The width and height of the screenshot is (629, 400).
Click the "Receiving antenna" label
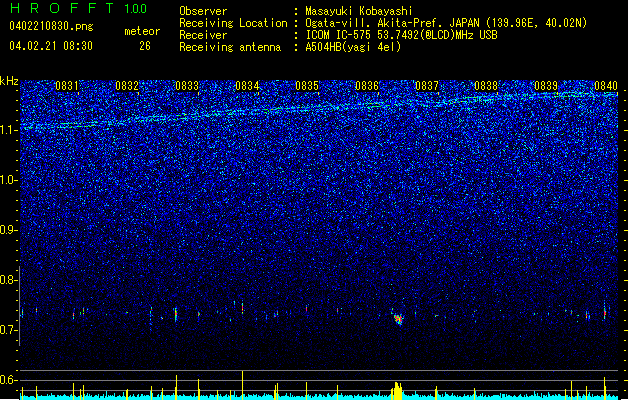230,47
